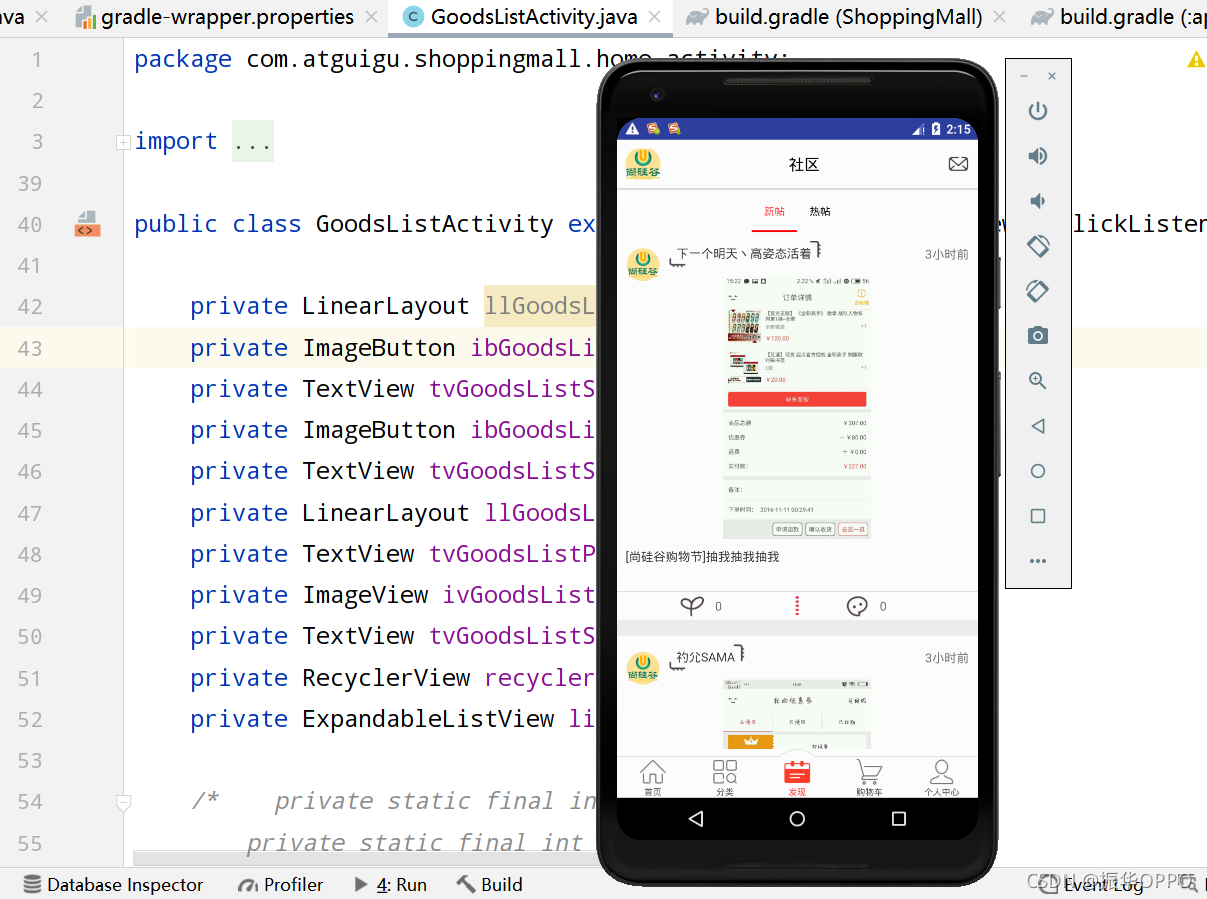Viewport: 1207px width, 899px height.
Task: Activate emulator zoom magnifier icon
Action: pos(1038,381)
